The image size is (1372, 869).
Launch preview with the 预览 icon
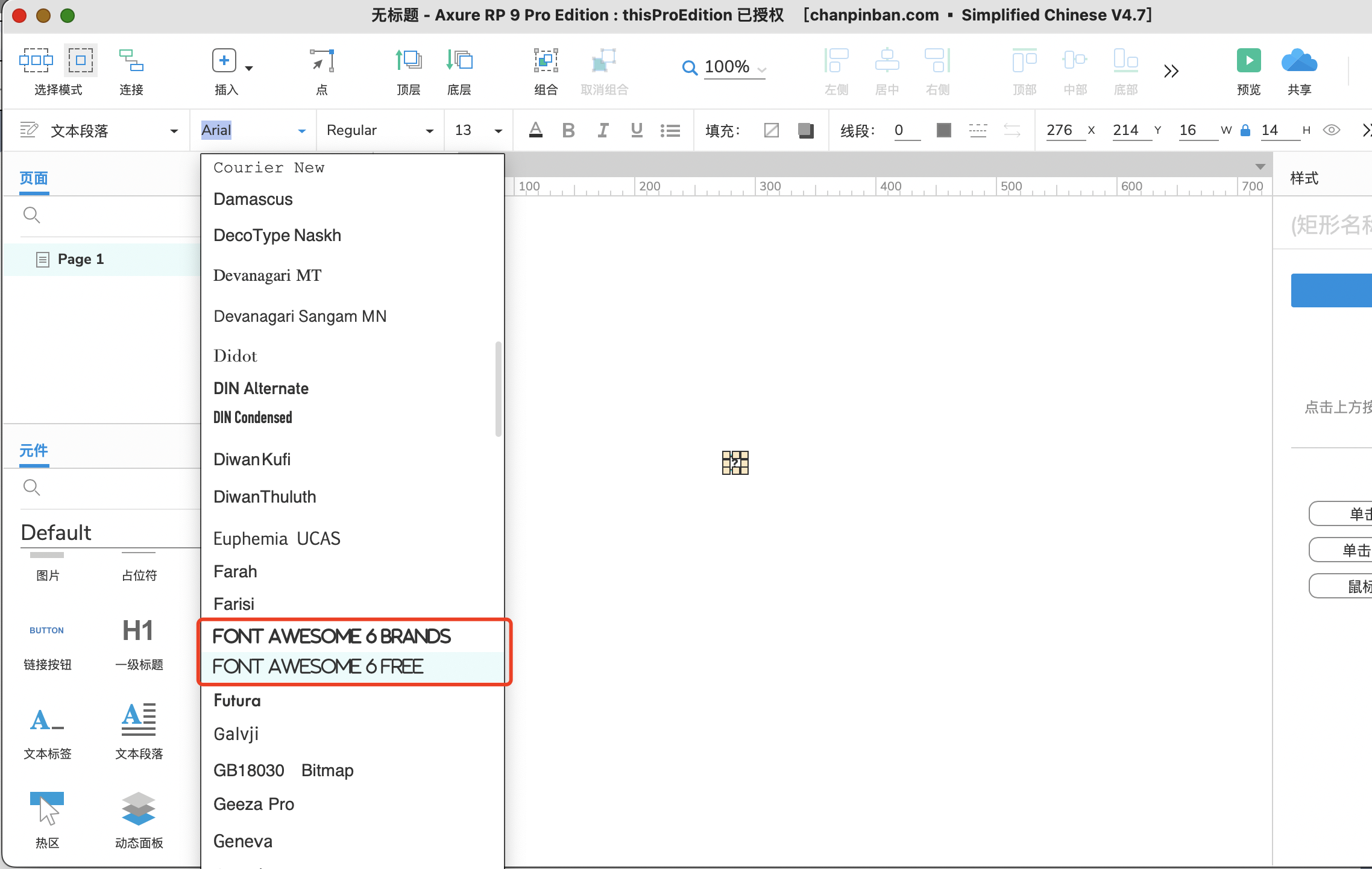pos(1248,60)
